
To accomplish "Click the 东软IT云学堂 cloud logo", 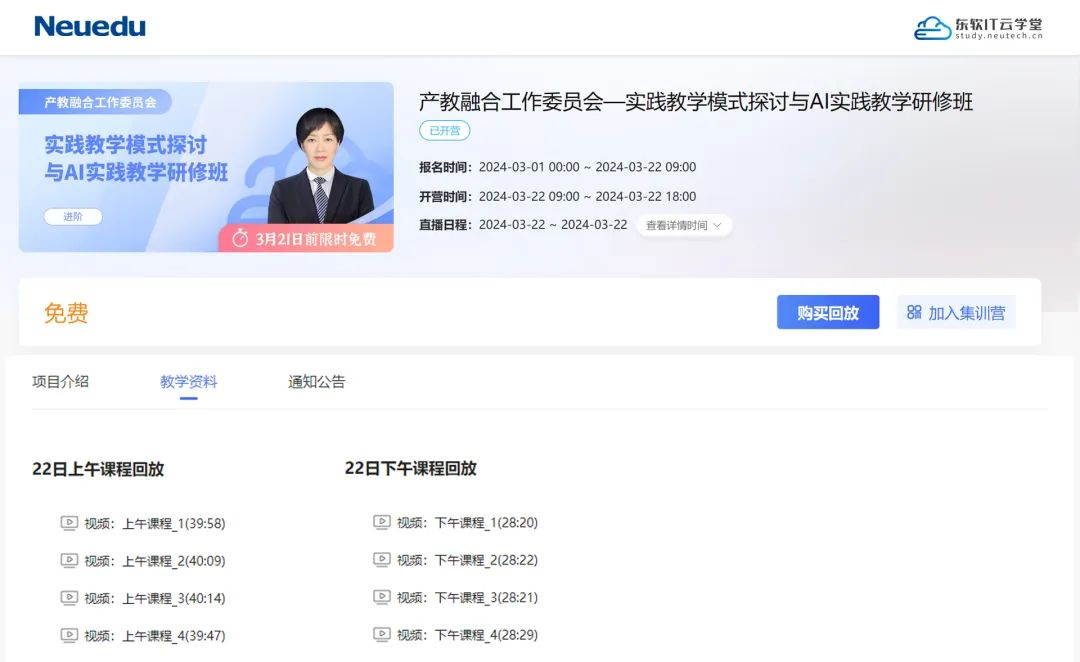I will tap(977, 28).
